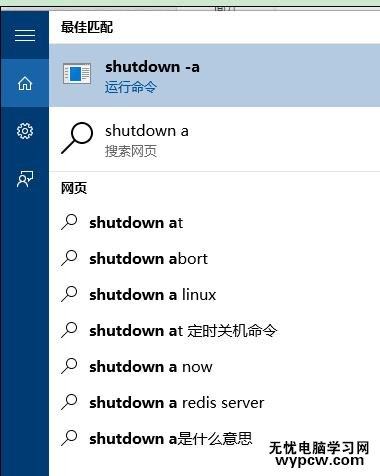
Task: Open the shutdown a now suggestion
Action: pyautogui.click(x=215, y=366)
